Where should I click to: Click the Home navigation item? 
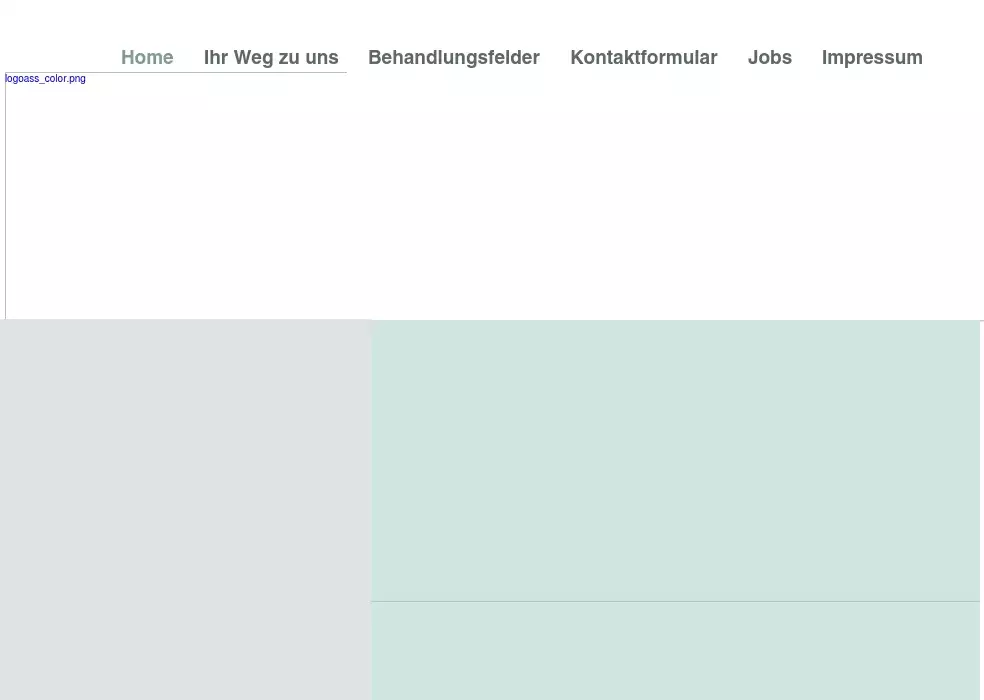point(147,58)
